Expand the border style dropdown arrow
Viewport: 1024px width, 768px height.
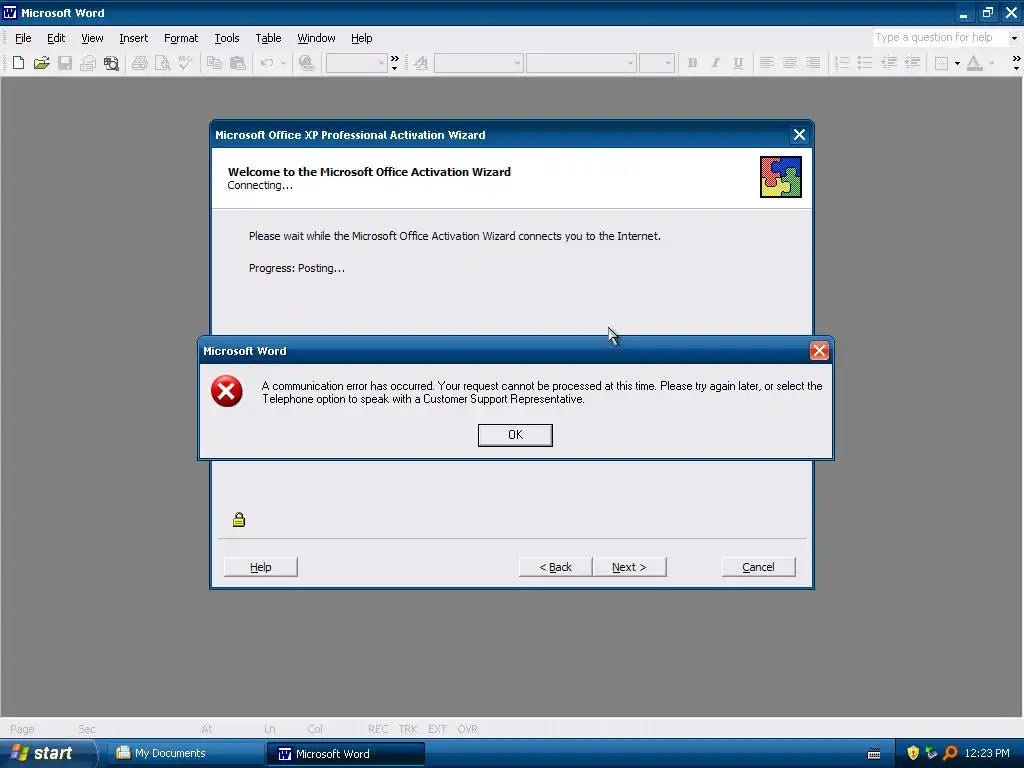(957, 63)
